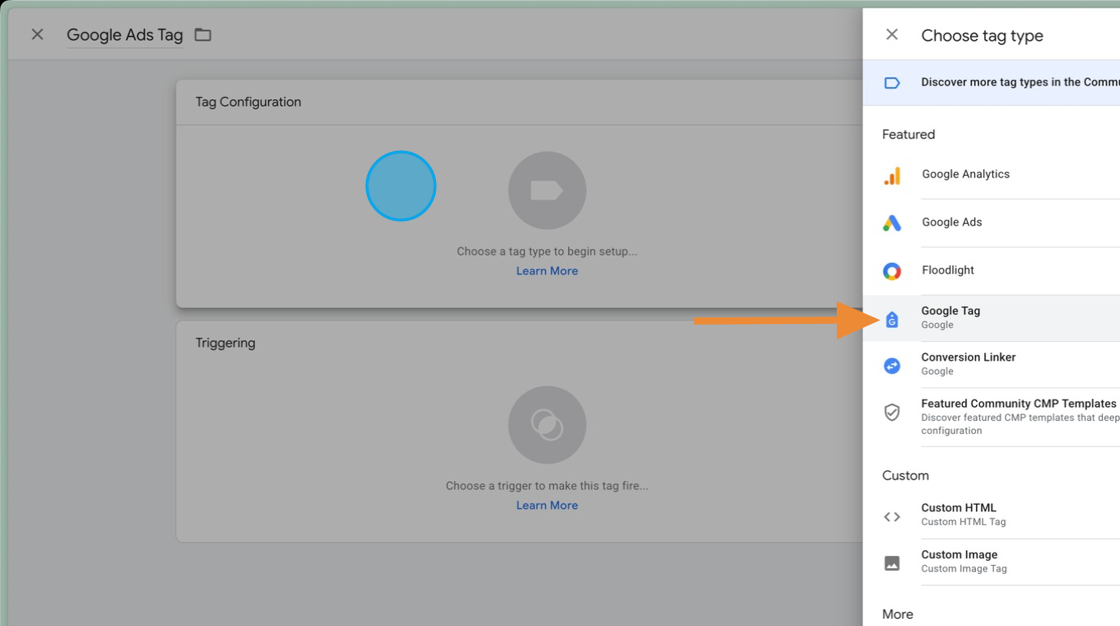
Task: Open Learn More under Triggering
Action: point(546,505)
